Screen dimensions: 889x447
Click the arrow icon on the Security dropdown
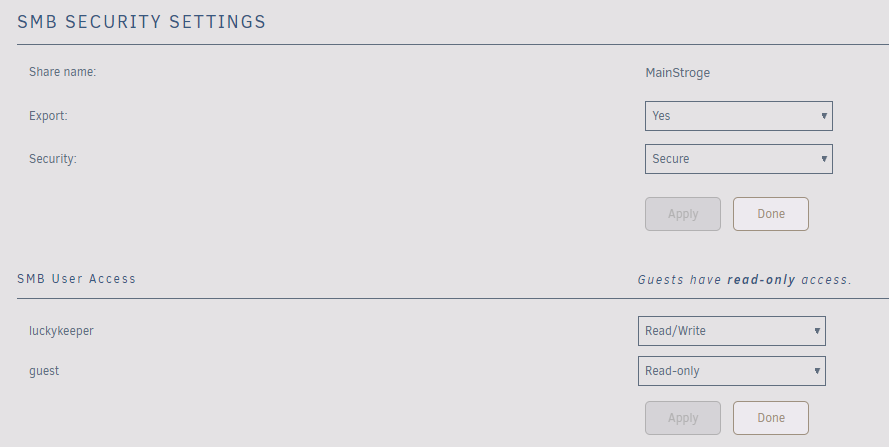click(x=824, y=159)
